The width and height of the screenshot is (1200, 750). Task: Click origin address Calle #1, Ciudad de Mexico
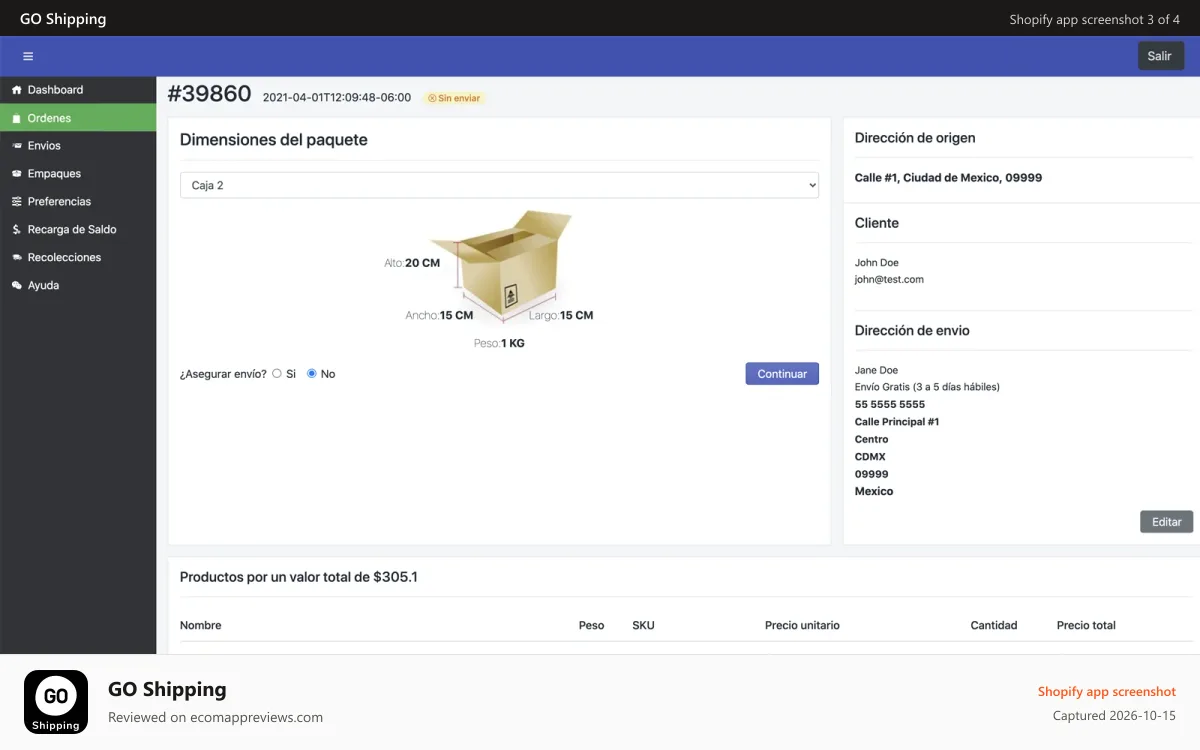click(x=948, y=178)
